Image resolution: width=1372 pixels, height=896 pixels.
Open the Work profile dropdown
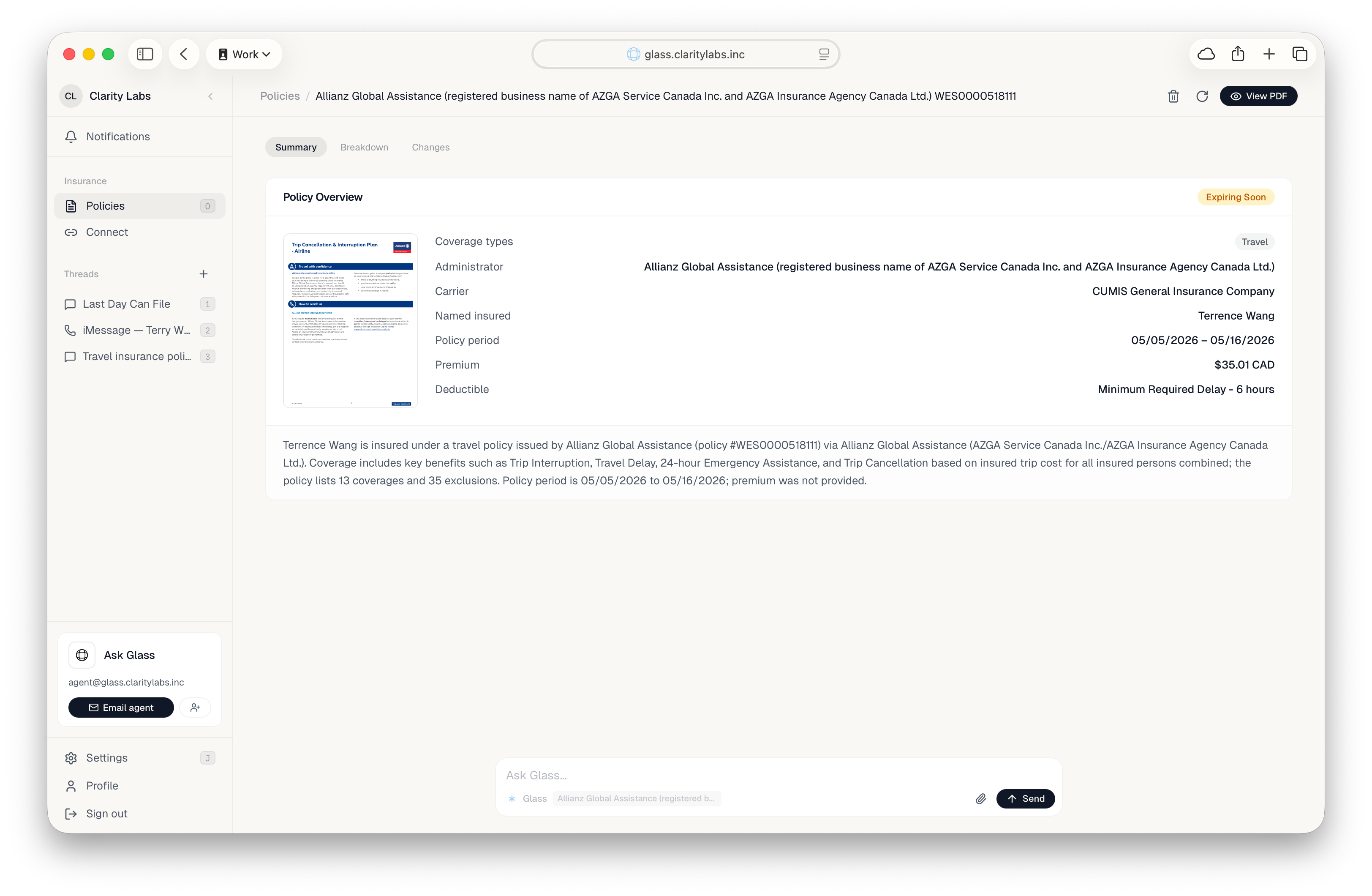tap(245, 54)
